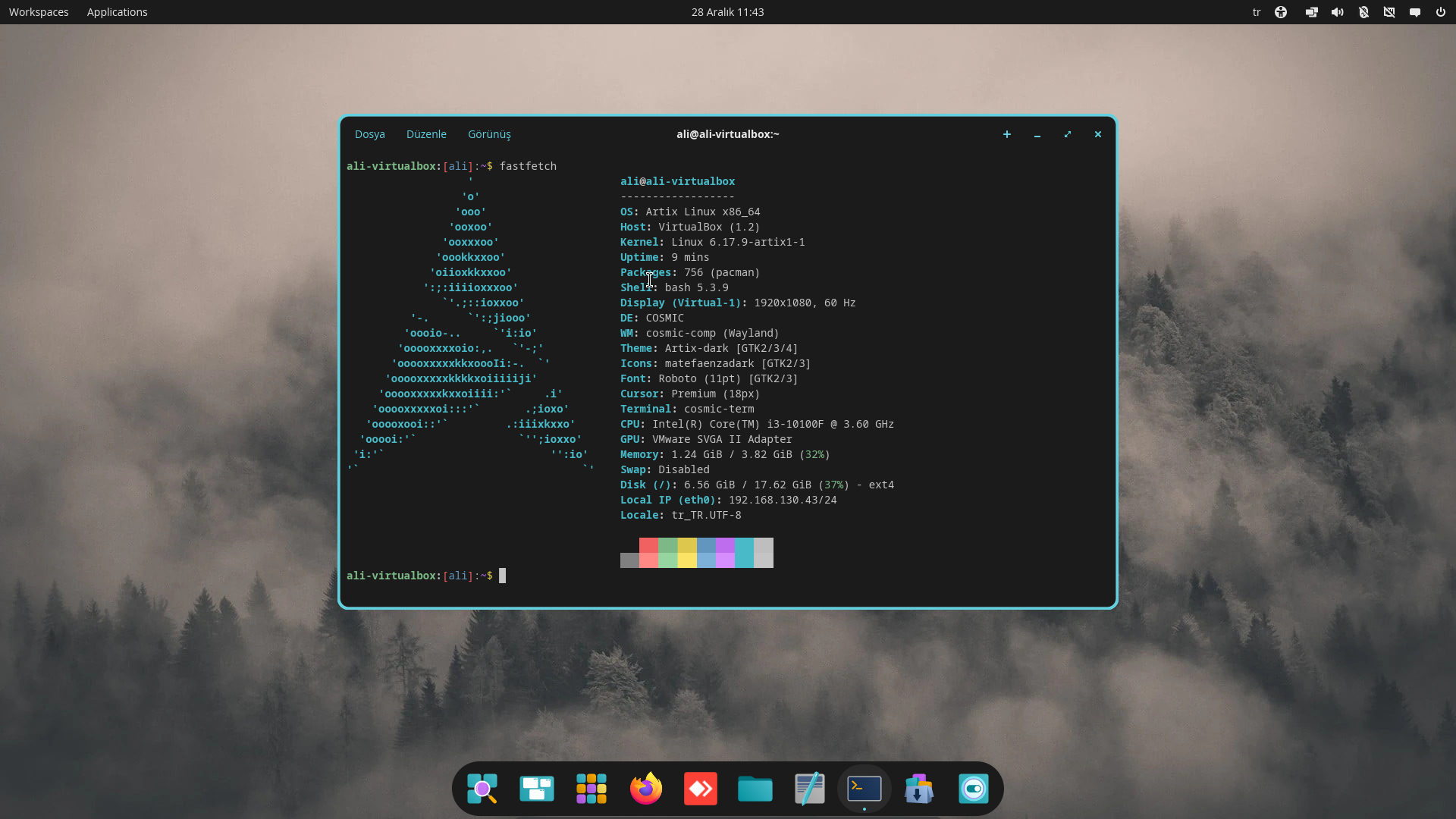Open the Dosya menu in terminal
1456x819 pixels.
(370, 134)
